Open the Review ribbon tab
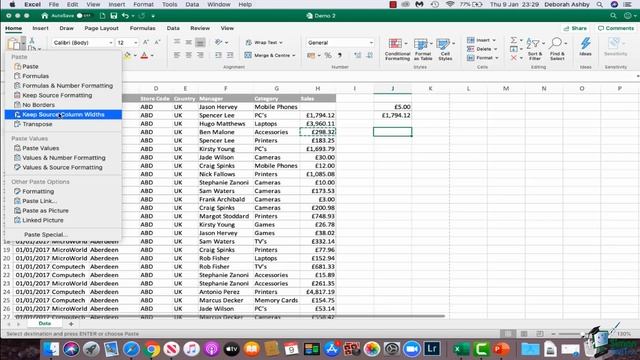 200,28
